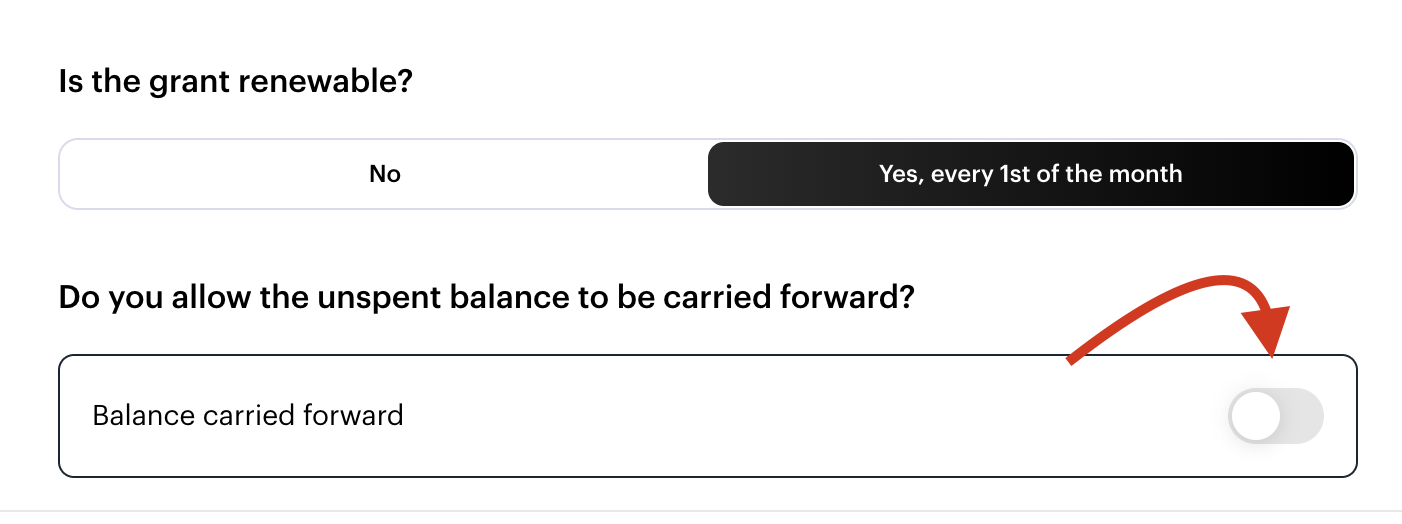Click the "Balance carried forward" label text
1402x524 pixels.
[248, 415]
